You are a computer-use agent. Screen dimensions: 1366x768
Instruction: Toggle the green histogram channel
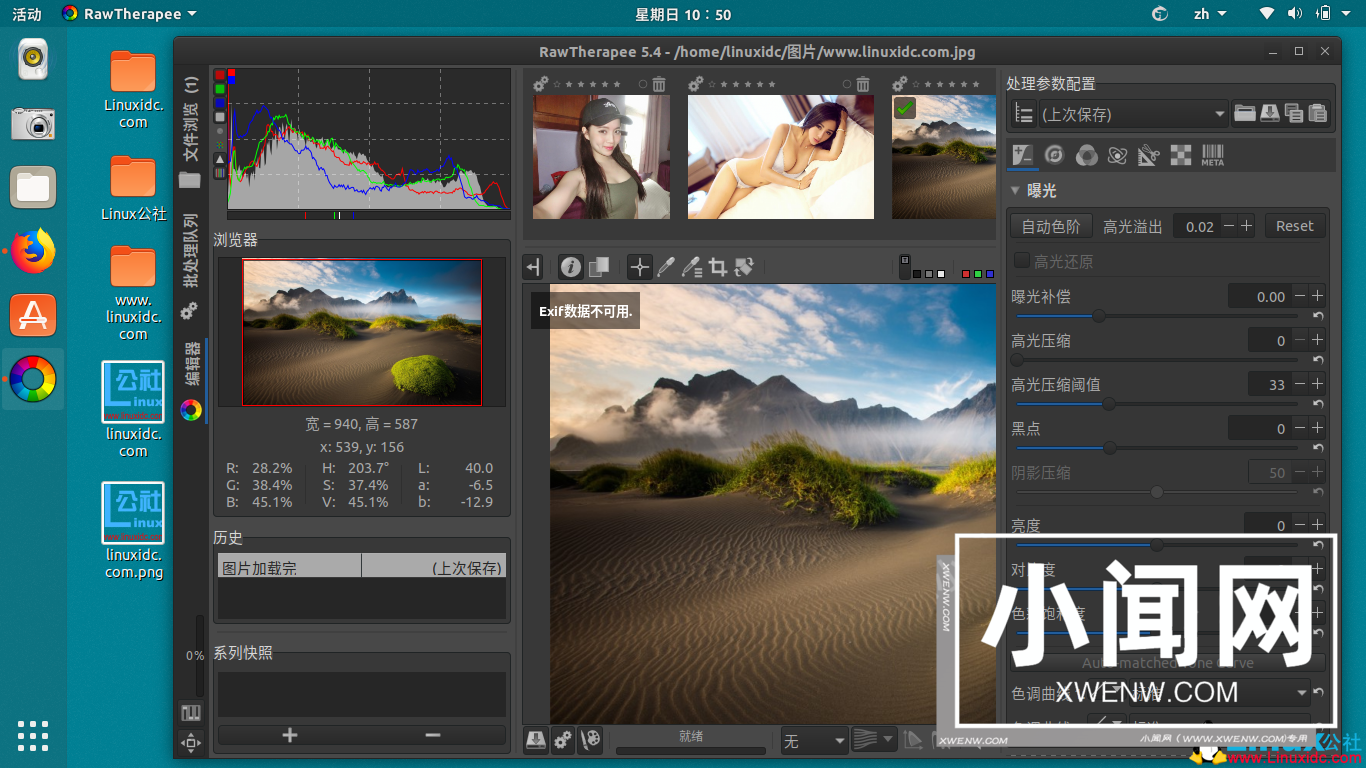point(220,89)
